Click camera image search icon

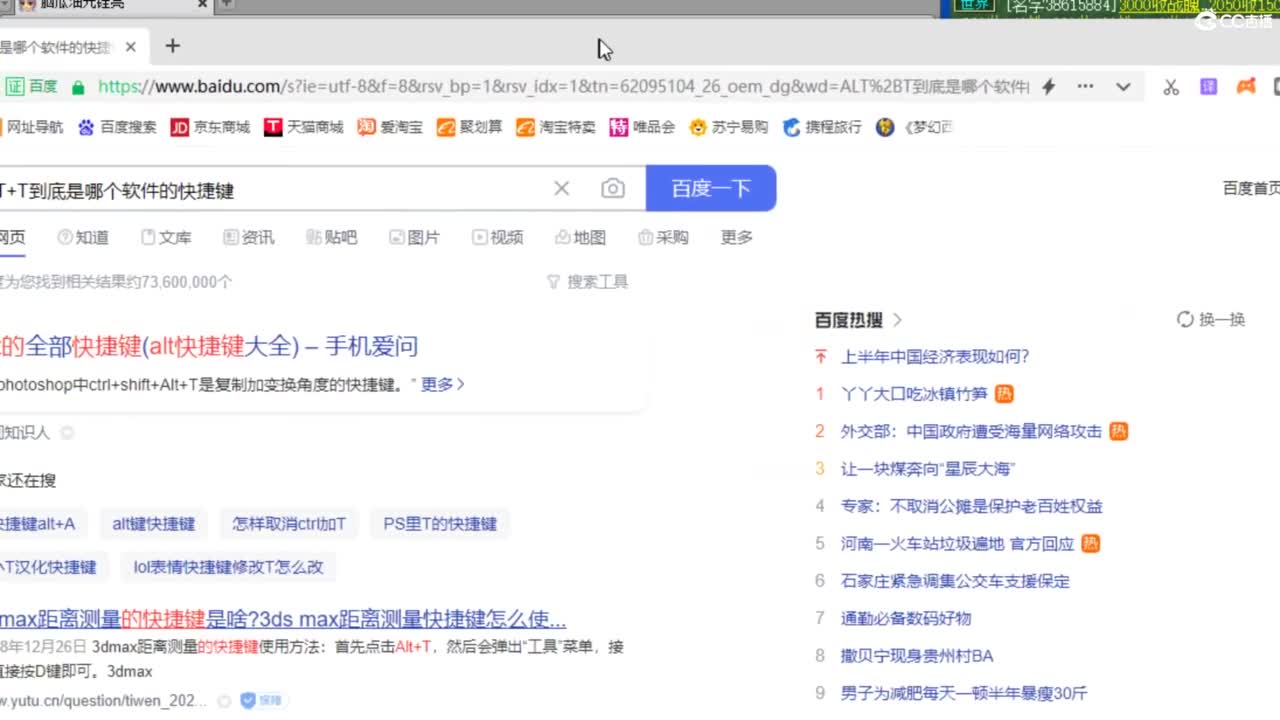[613, 188]
